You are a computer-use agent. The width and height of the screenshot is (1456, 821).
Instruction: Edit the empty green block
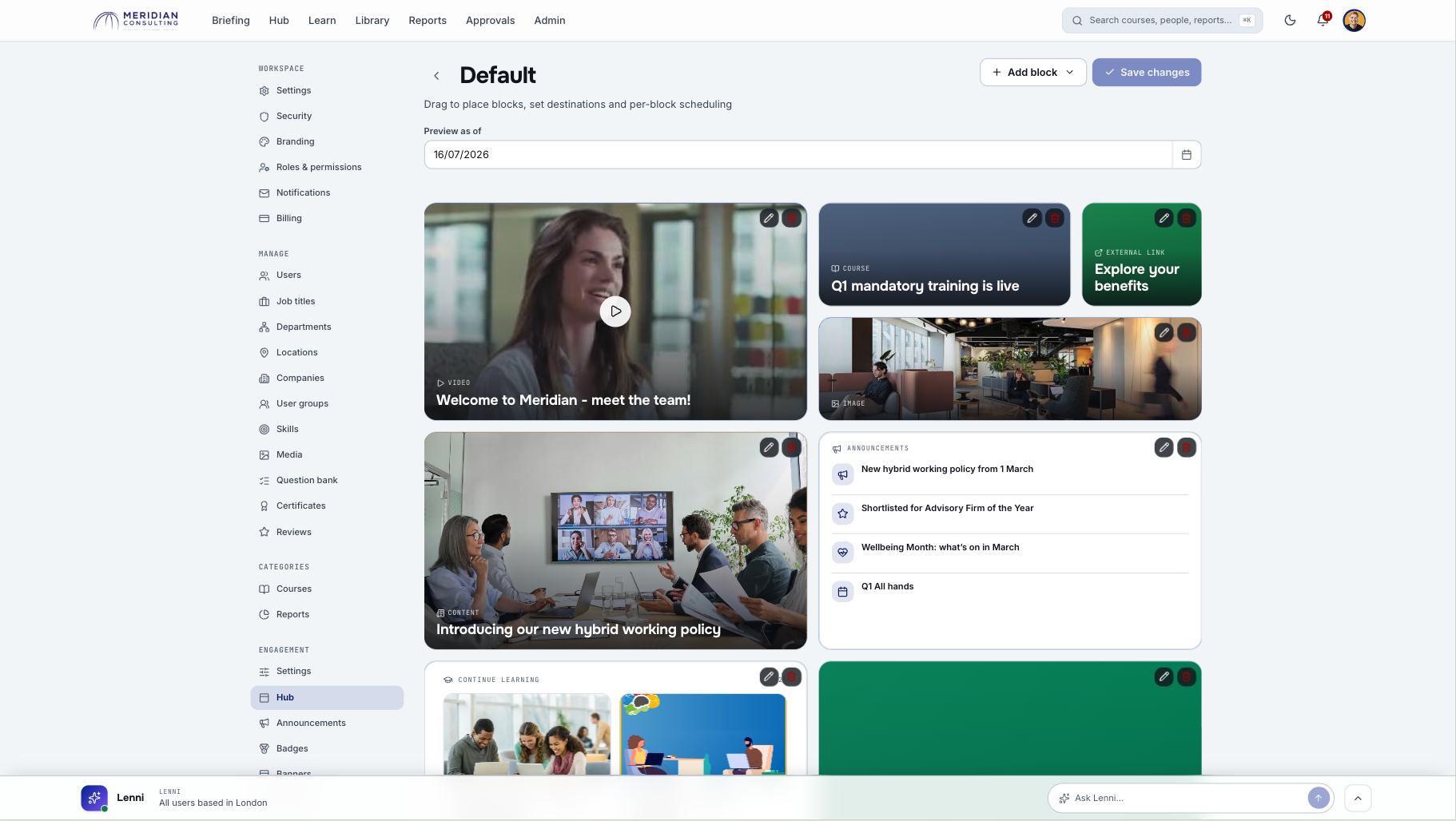click(1164, 677)
